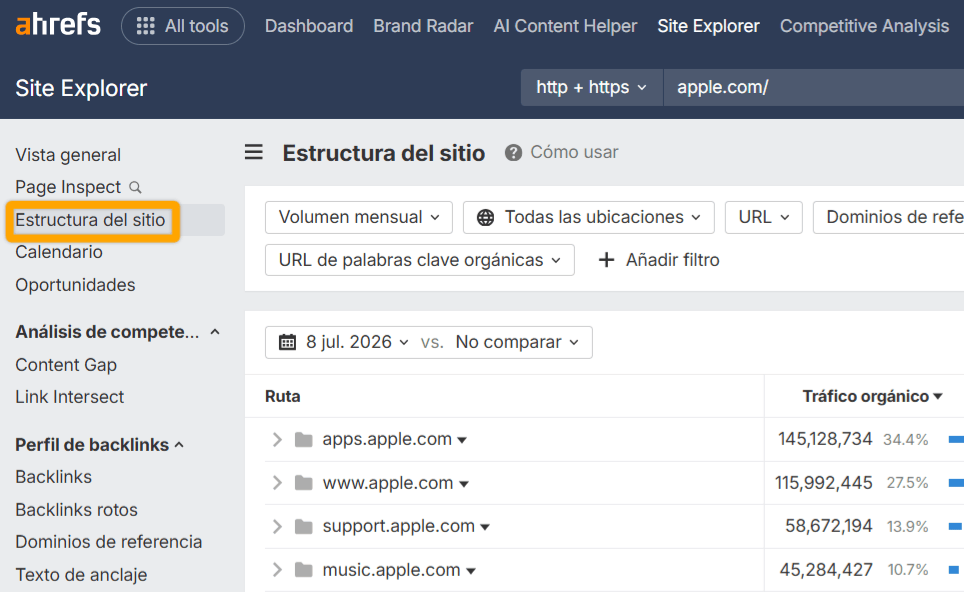
Task: Open Texto de anclaje report
Action: coord(81,575)
